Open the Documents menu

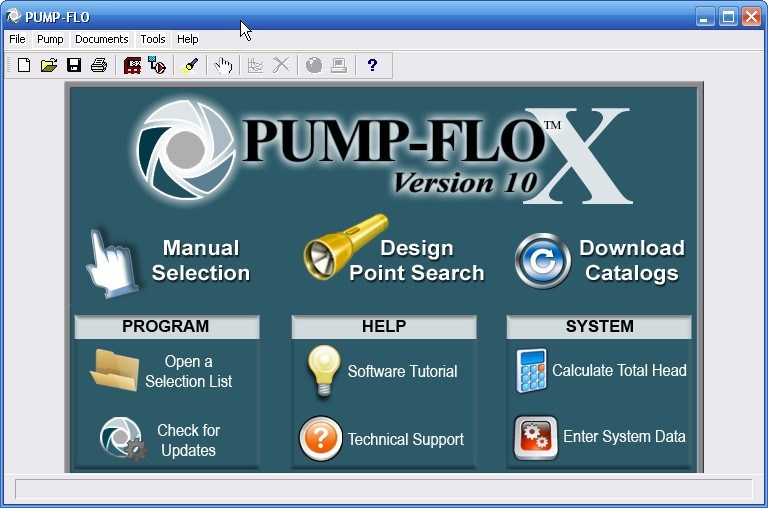tap(101, 39)
